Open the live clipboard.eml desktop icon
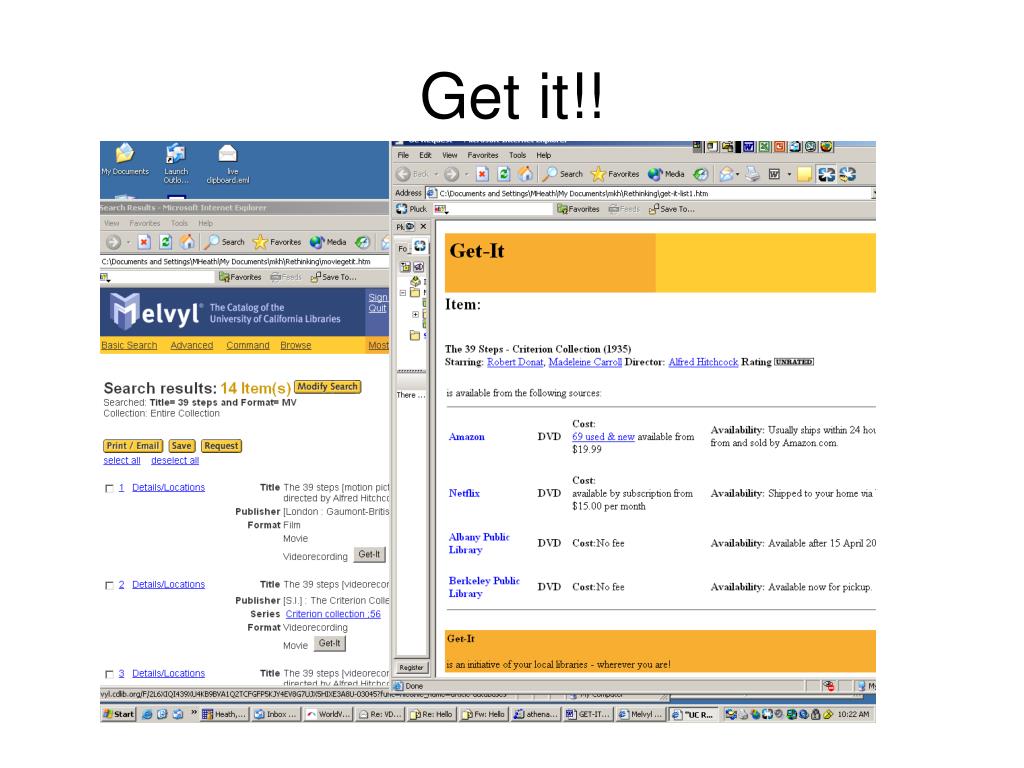Image resolution: width=1024 pixels, height=768 pixels. (x=228, y=164)
